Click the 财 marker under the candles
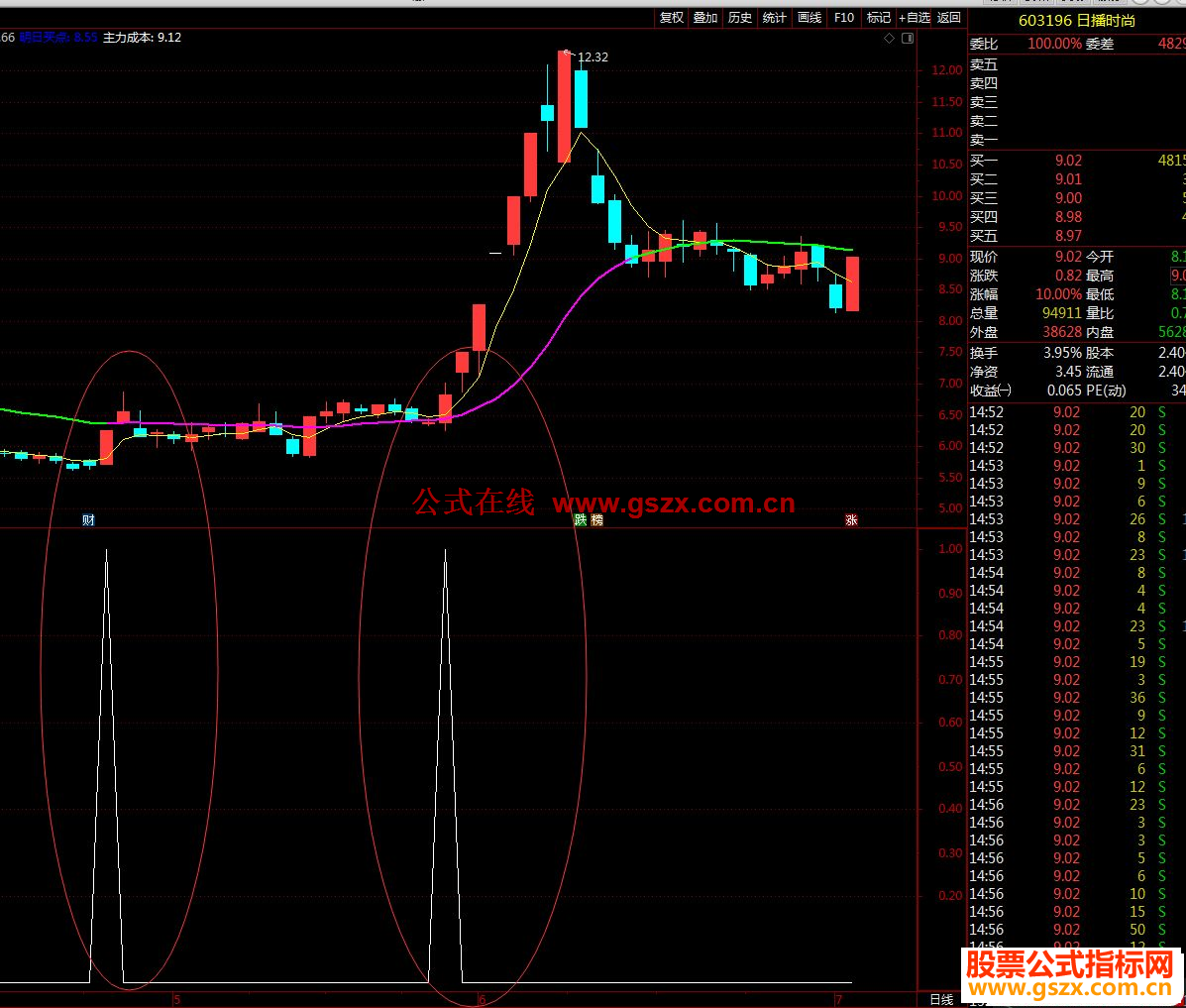This screenshot has height=1008, width=1186. pos(88,520)
